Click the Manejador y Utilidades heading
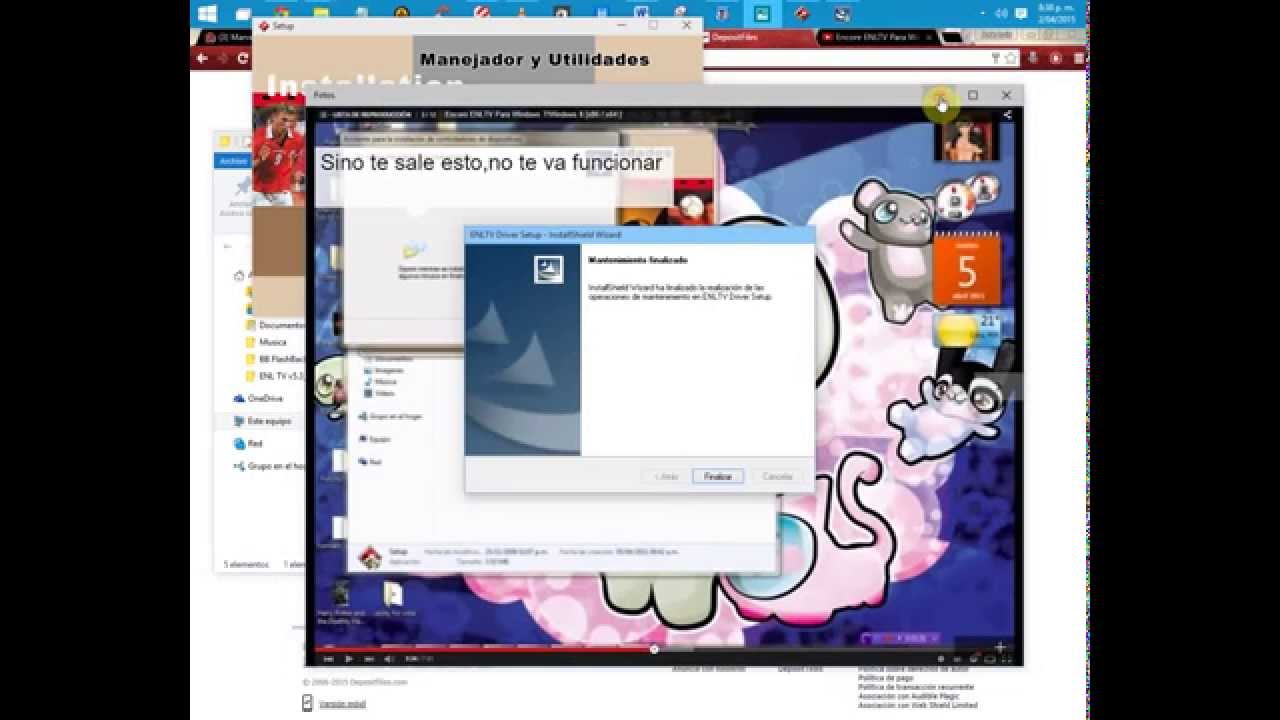The width and height of the screenshot is (1280, 720). point(535,60)
